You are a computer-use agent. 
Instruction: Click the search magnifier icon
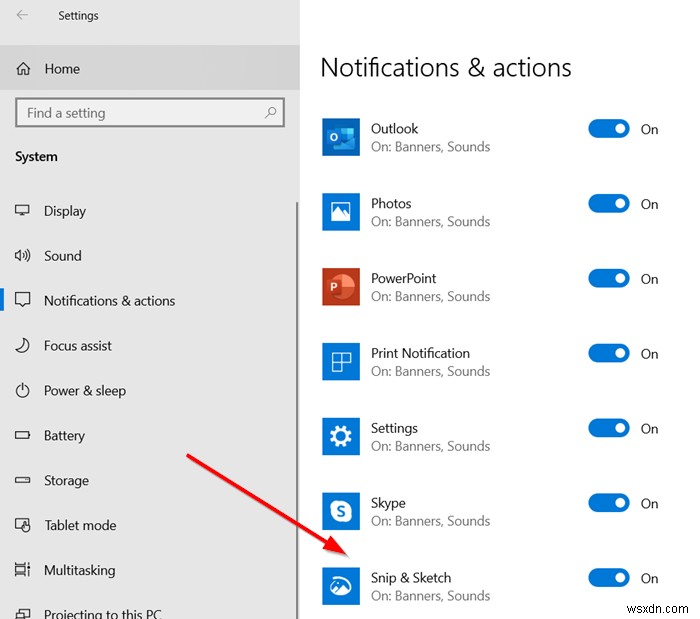270,112
